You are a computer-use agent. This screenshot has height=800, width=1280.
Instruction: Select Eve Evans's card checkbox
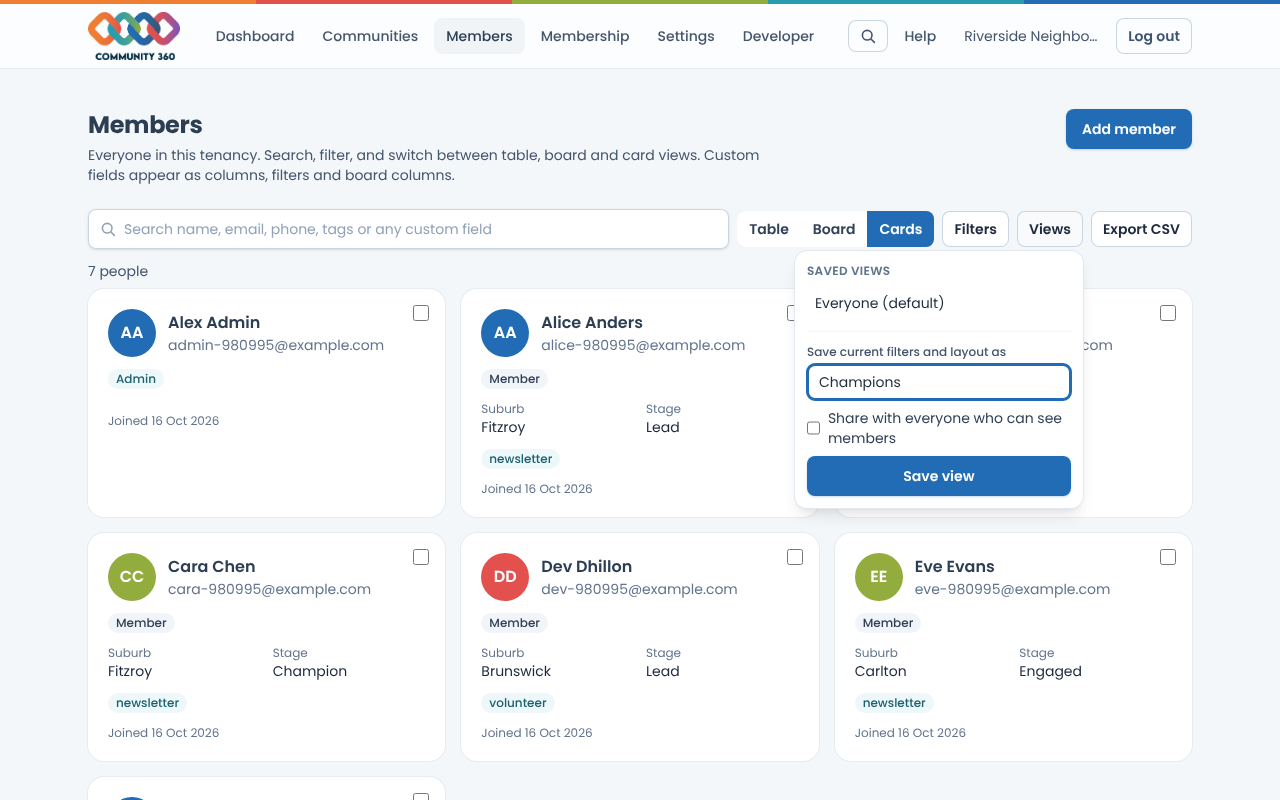[1168, 557]
